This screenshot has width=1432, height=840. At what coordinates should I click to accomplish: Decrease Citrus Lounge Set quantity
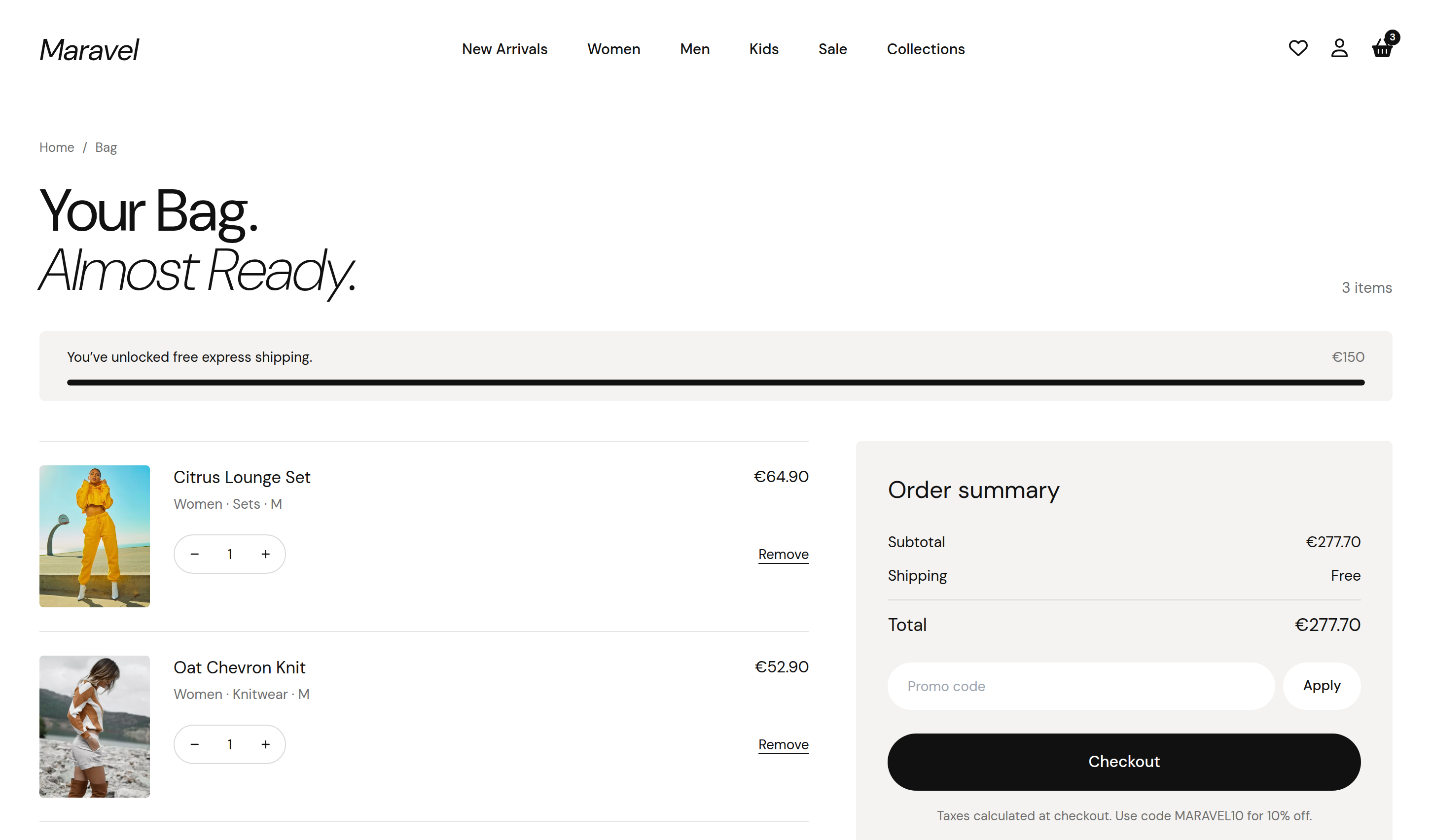[194, 554]
